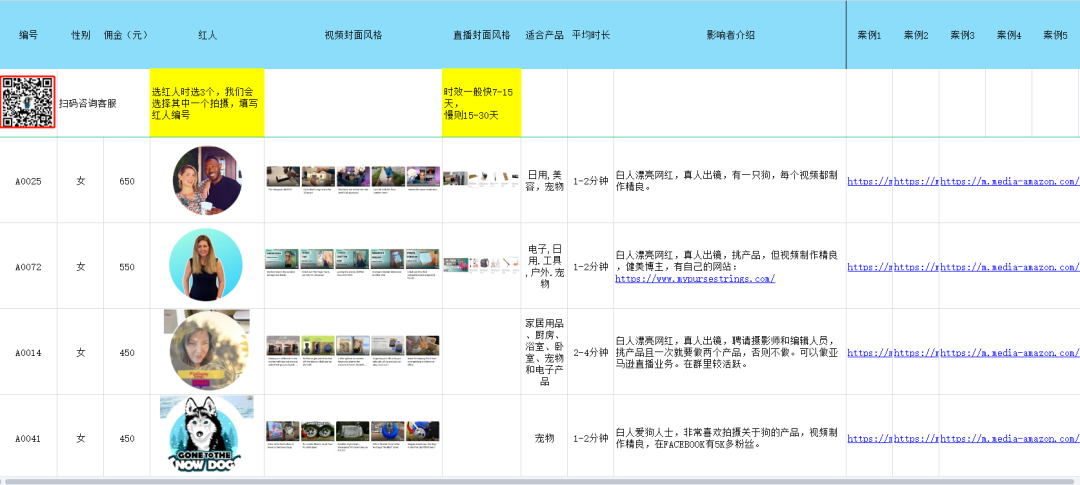
Task: Open the 案例3 amazon link for A0025
Action: click(x=1010, y=181)
